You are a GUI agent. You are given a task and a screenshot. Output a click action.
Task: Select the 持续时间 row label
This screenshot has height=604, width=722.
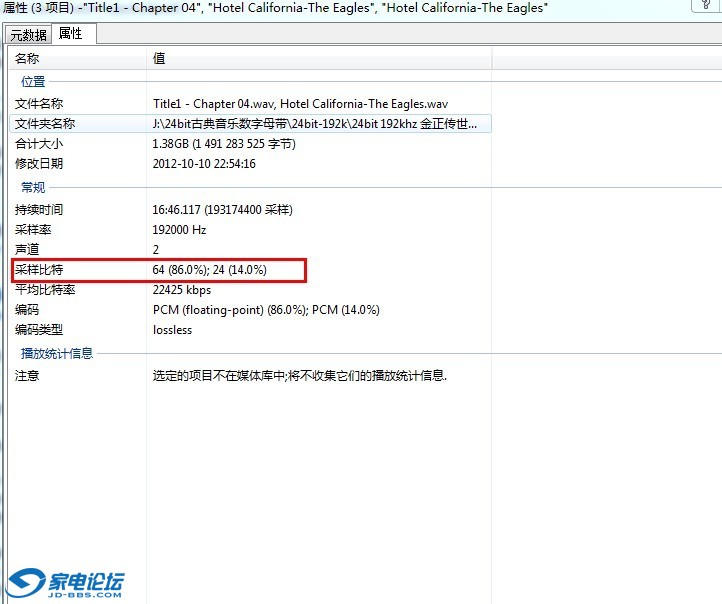pos(39,209)
